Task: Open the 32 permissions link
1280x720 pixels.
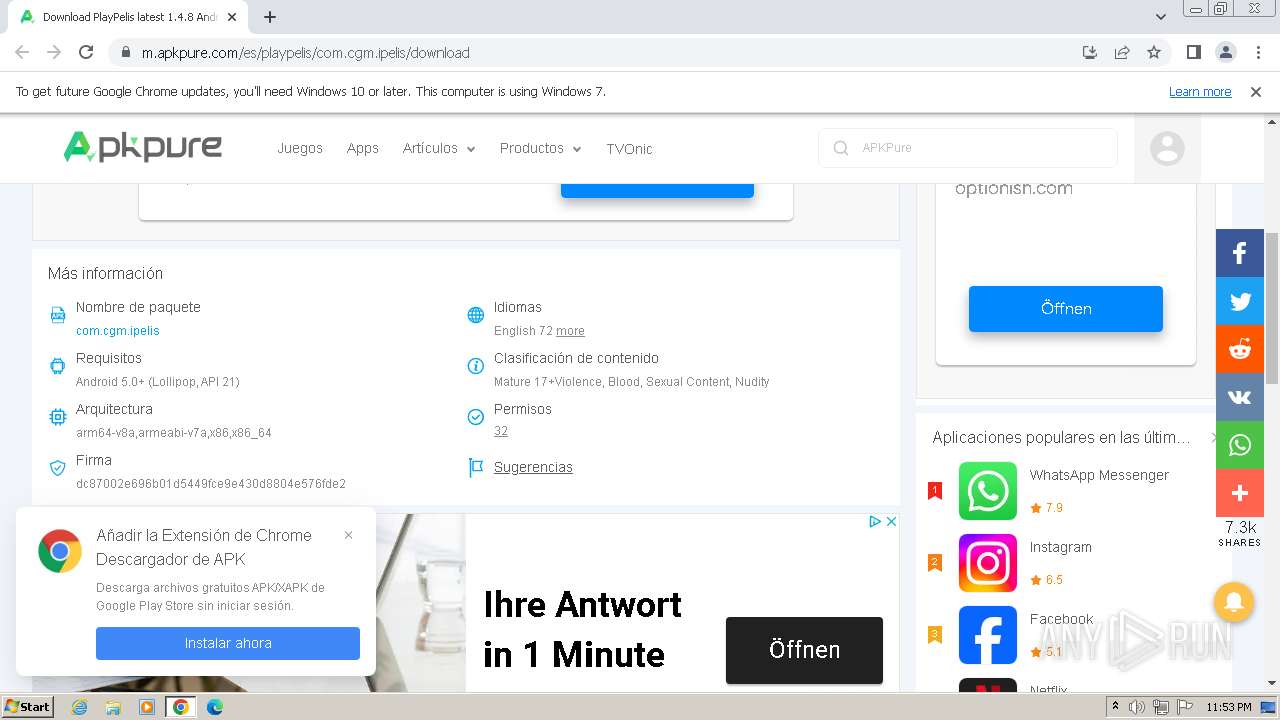Action: pos(501,431)
